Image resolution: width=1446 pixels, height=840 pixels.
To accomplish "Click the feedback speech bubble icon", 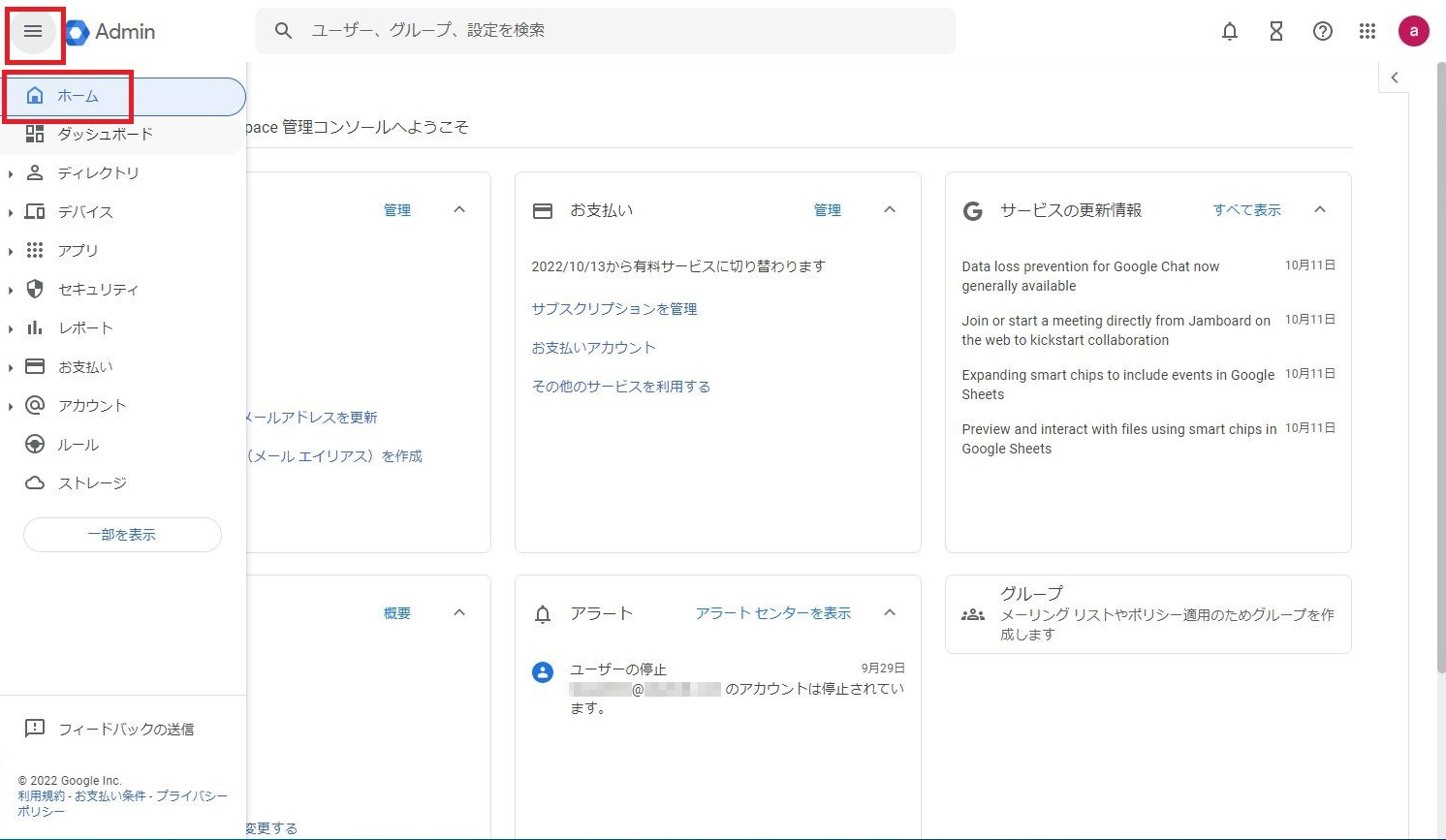I will tap(35, 729).
